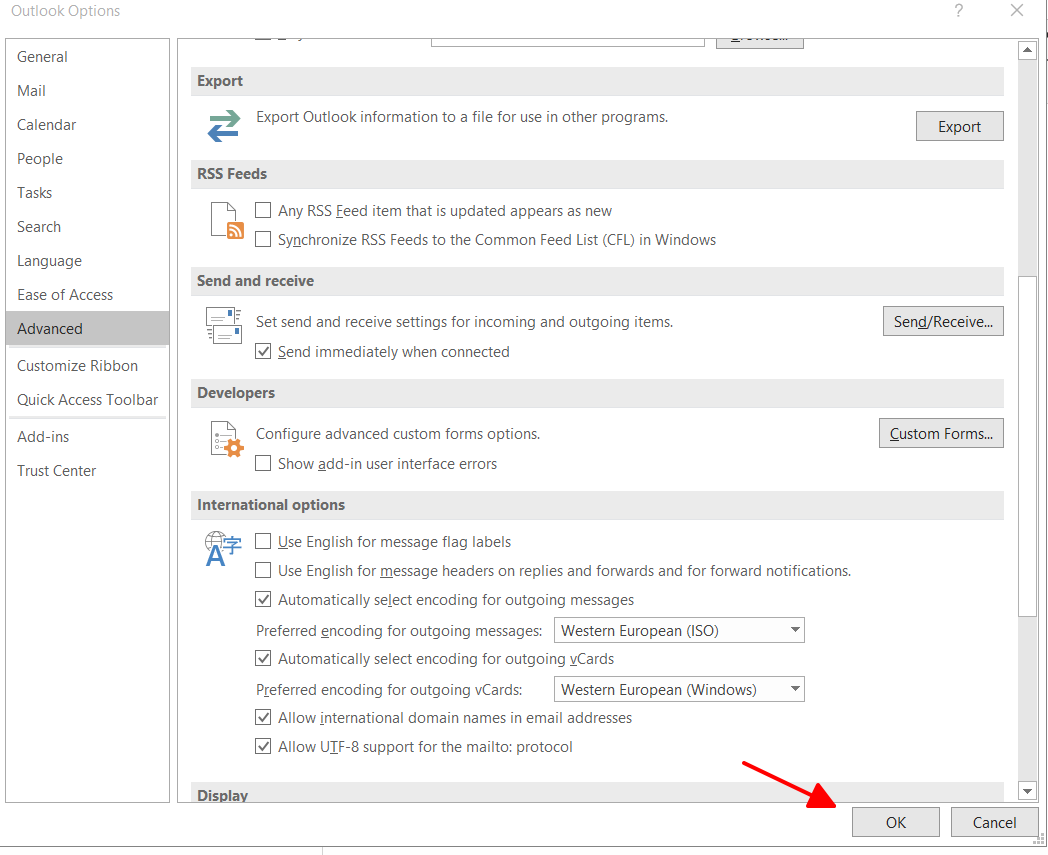Toggle Automatically select encoding for outgoing messages
This screenshot has height=855, width=1048.
263,600
